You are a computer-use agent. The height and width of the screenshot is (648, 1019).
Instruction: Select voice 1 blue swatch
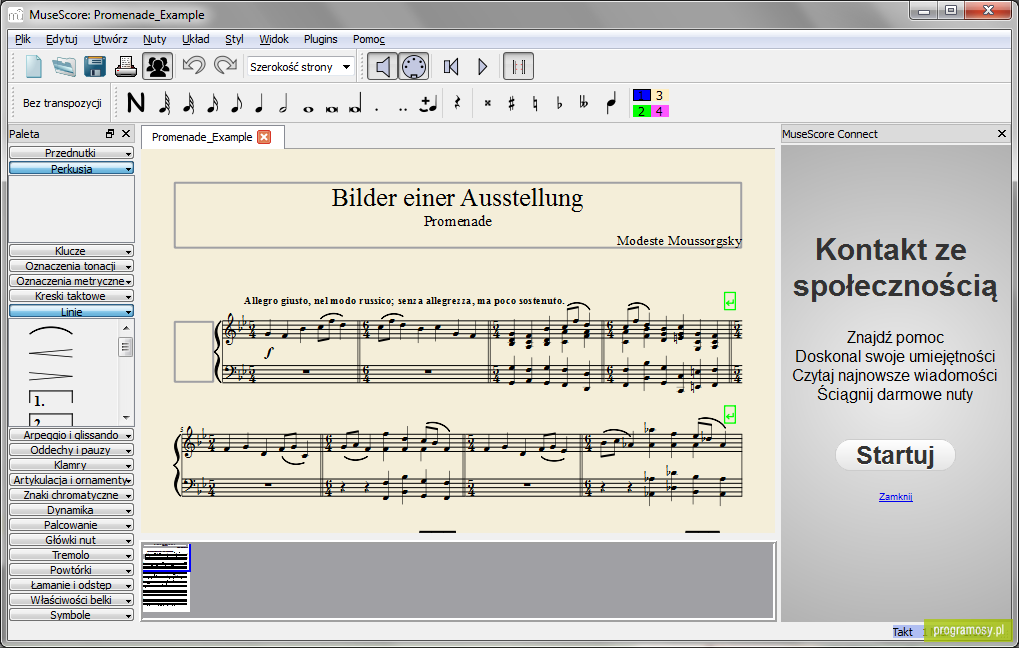(x=641, y=95)
